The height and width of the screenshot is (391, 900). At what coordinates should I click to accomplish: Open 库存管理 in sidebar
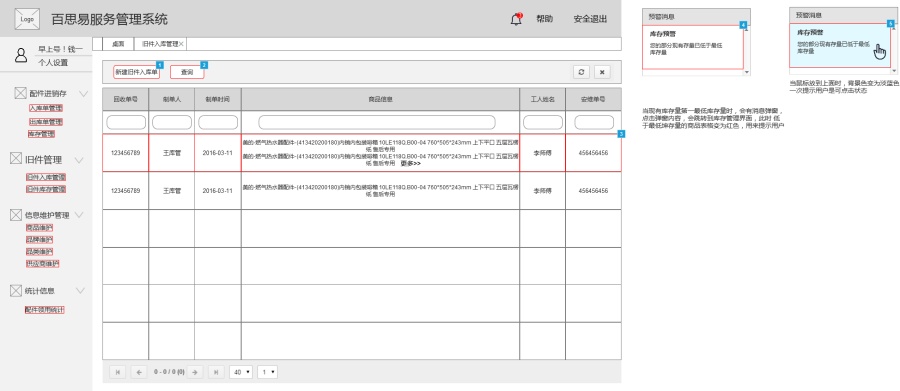[x=41, y=134]
